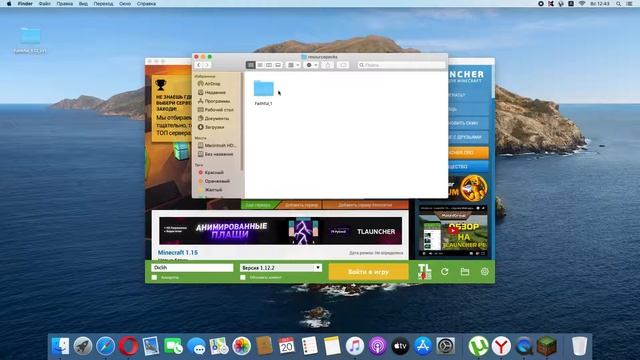Click the orange Launcher Pro button
Image resolution: width=640 pixels, height=360 pixels.
pyautogui.click(x=468, y=153)
